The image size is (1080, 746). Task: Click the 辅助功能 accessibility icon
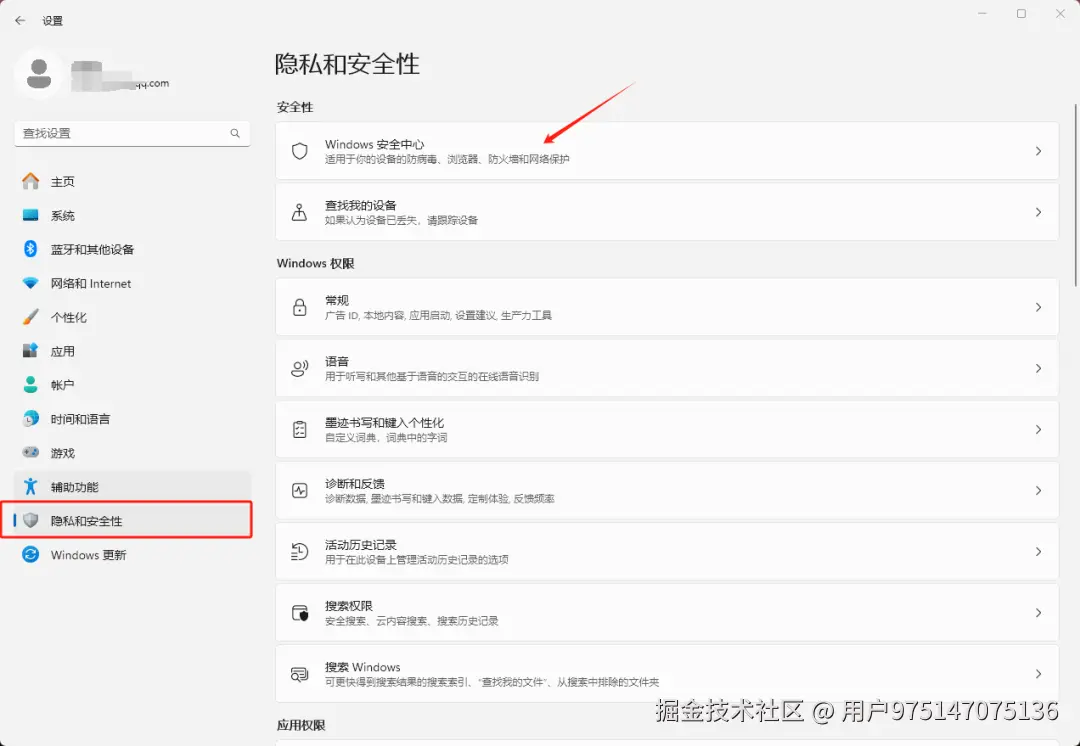[x=30, y=486]
